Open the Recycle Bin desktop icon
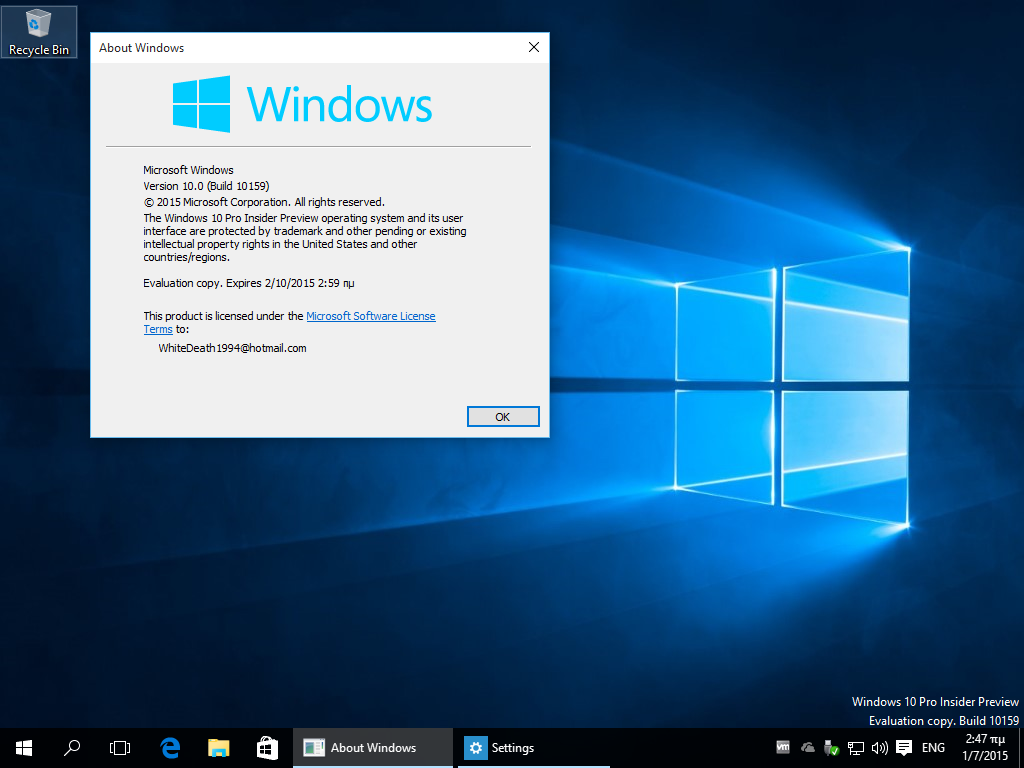The height and width of the screenshot is (768, 1024). point(39,31)
